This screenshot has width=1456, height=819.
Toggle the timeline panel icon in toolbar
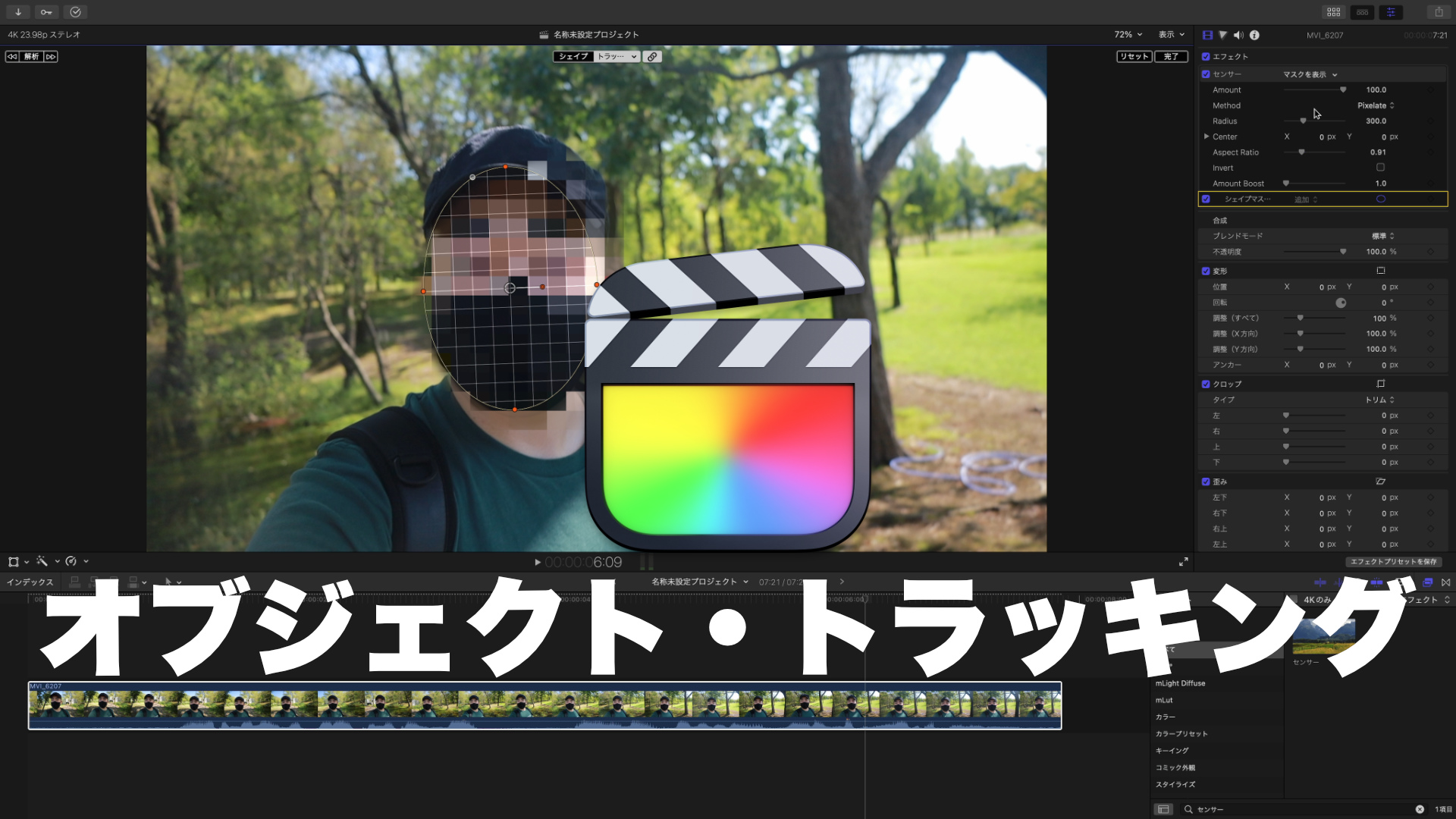[x=1362, y=12]
